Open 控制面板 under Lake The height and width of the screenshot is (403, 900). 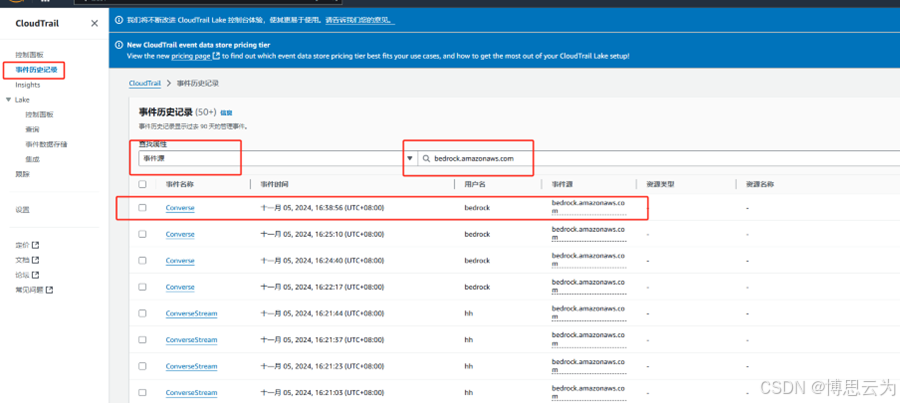pyautogui.click(x=39, y=114)
